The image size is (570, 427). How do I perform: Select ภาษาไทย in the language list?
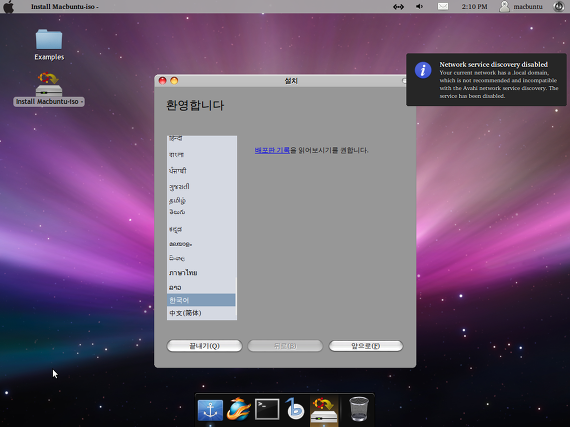click(201, 273)
